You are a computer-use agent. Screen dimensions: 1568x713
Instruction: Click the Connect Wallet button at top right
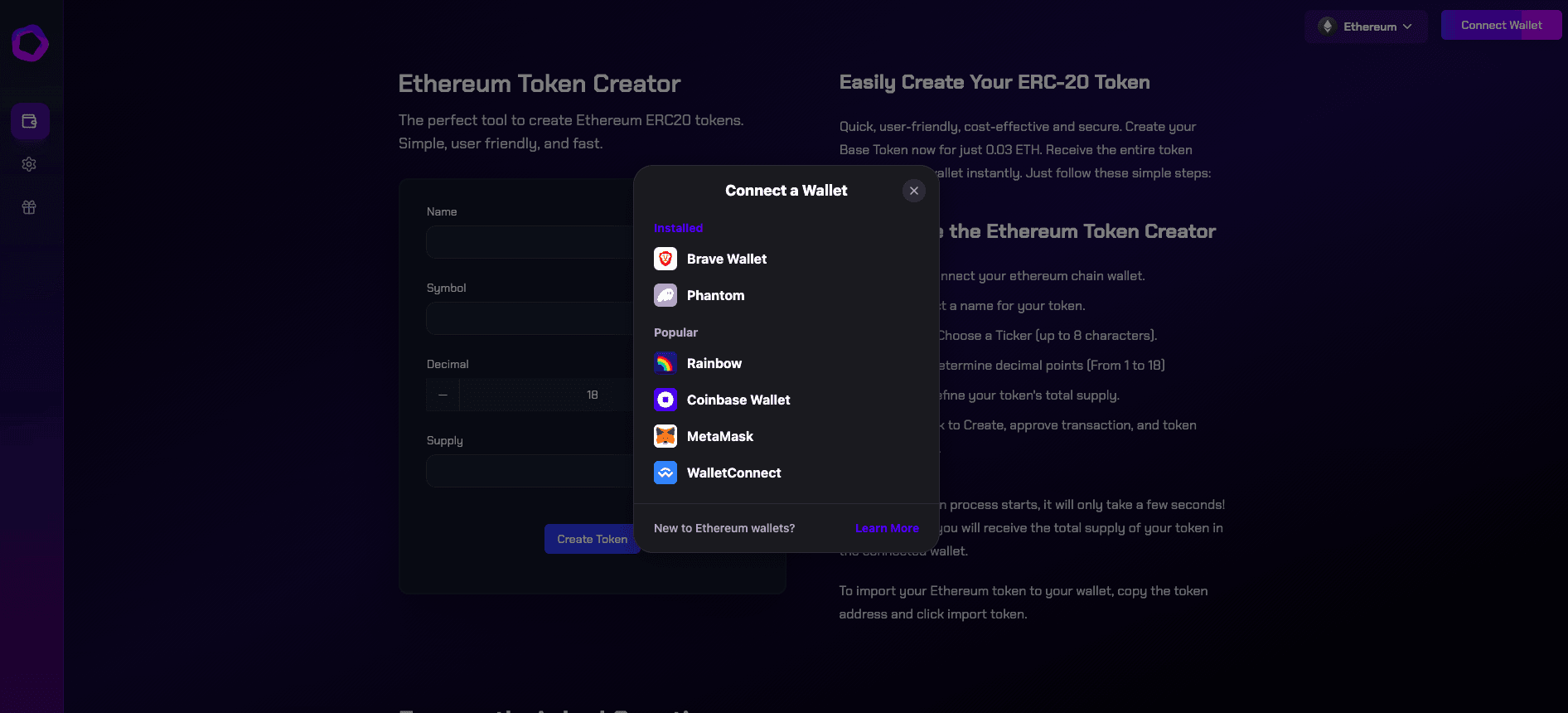(1501, 26)
